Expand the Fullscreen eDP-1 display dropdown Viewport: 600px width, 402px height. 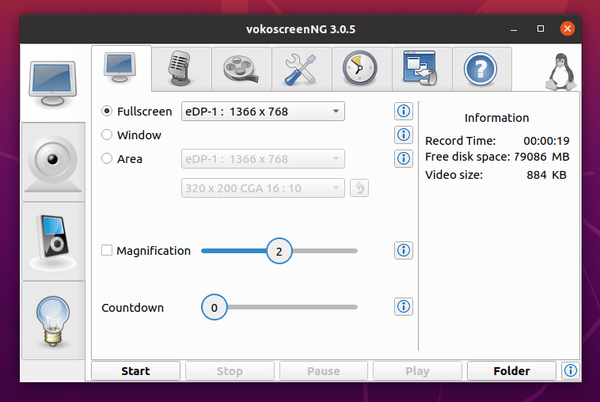coord(263,111)
